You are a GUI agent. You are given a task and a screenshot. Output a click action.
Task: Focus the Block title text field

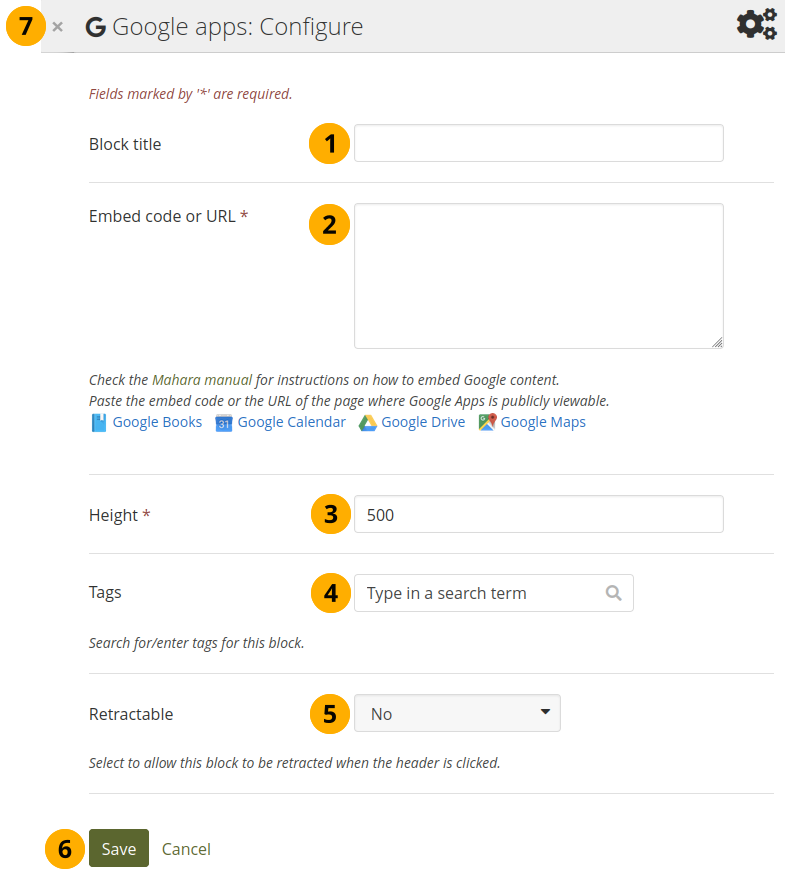click(x=538, y=143)
